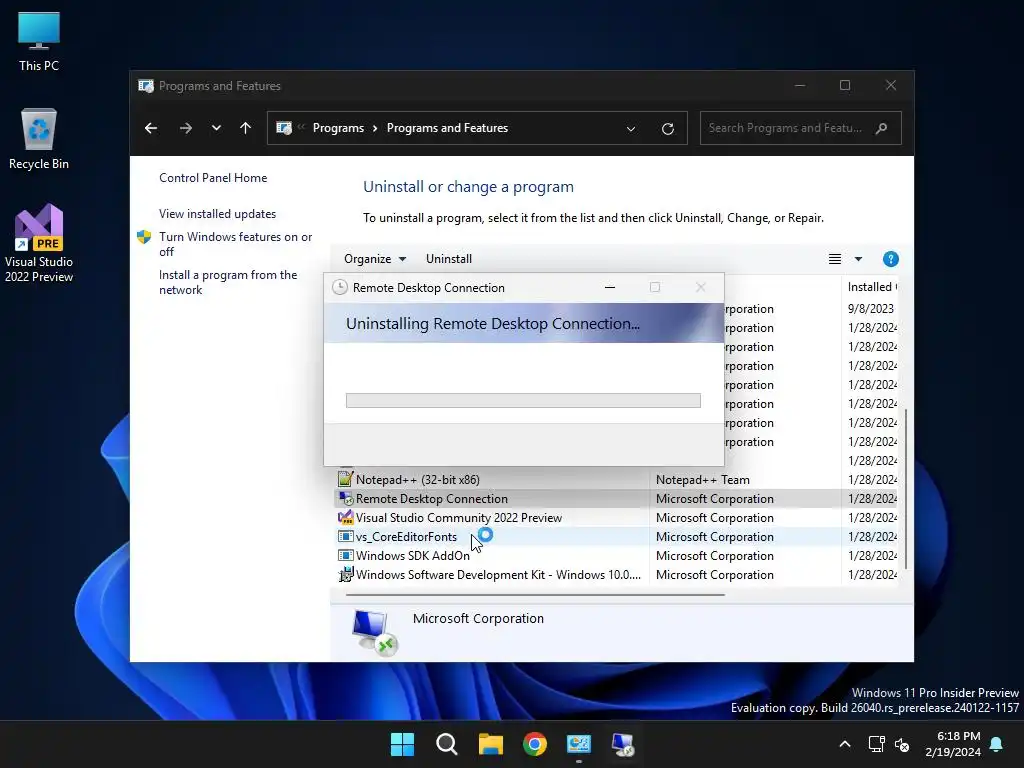Show hidden system tray icons

point(844,744)
